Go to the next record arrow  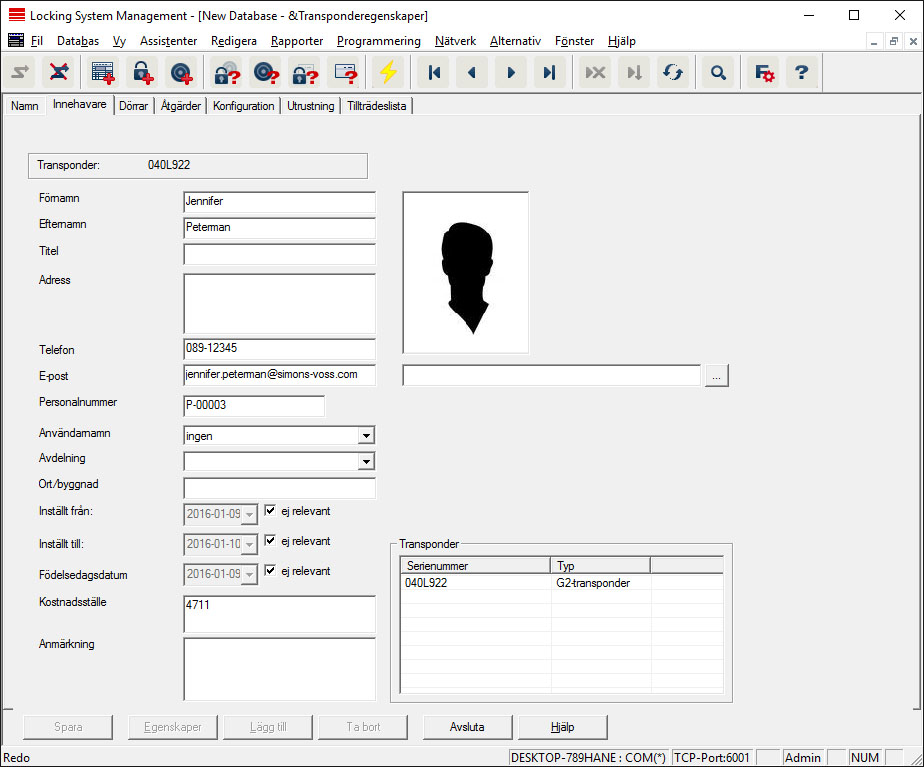tap(511, 73)
